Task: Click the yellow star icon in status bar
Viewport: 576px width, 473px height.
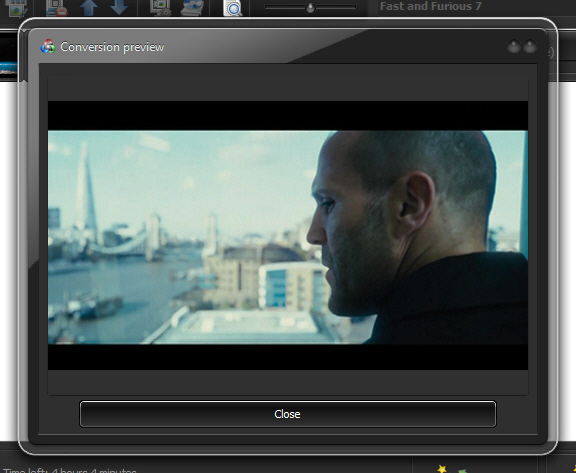Action: tap(442, 469)
